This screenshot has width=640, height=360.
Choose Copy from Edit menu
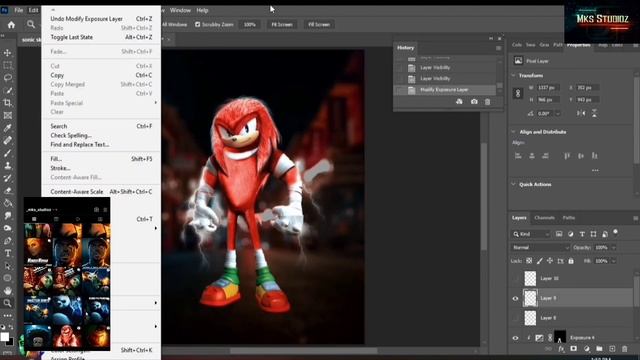(101, 75)
